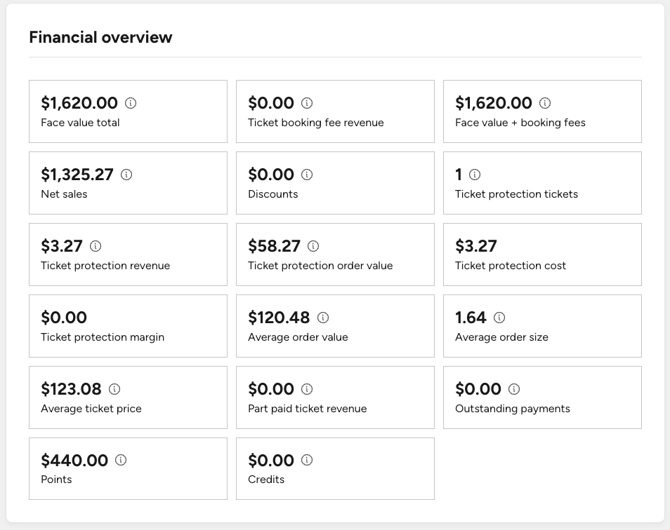Click the Discounts info icon

click(x=307, y=174)
